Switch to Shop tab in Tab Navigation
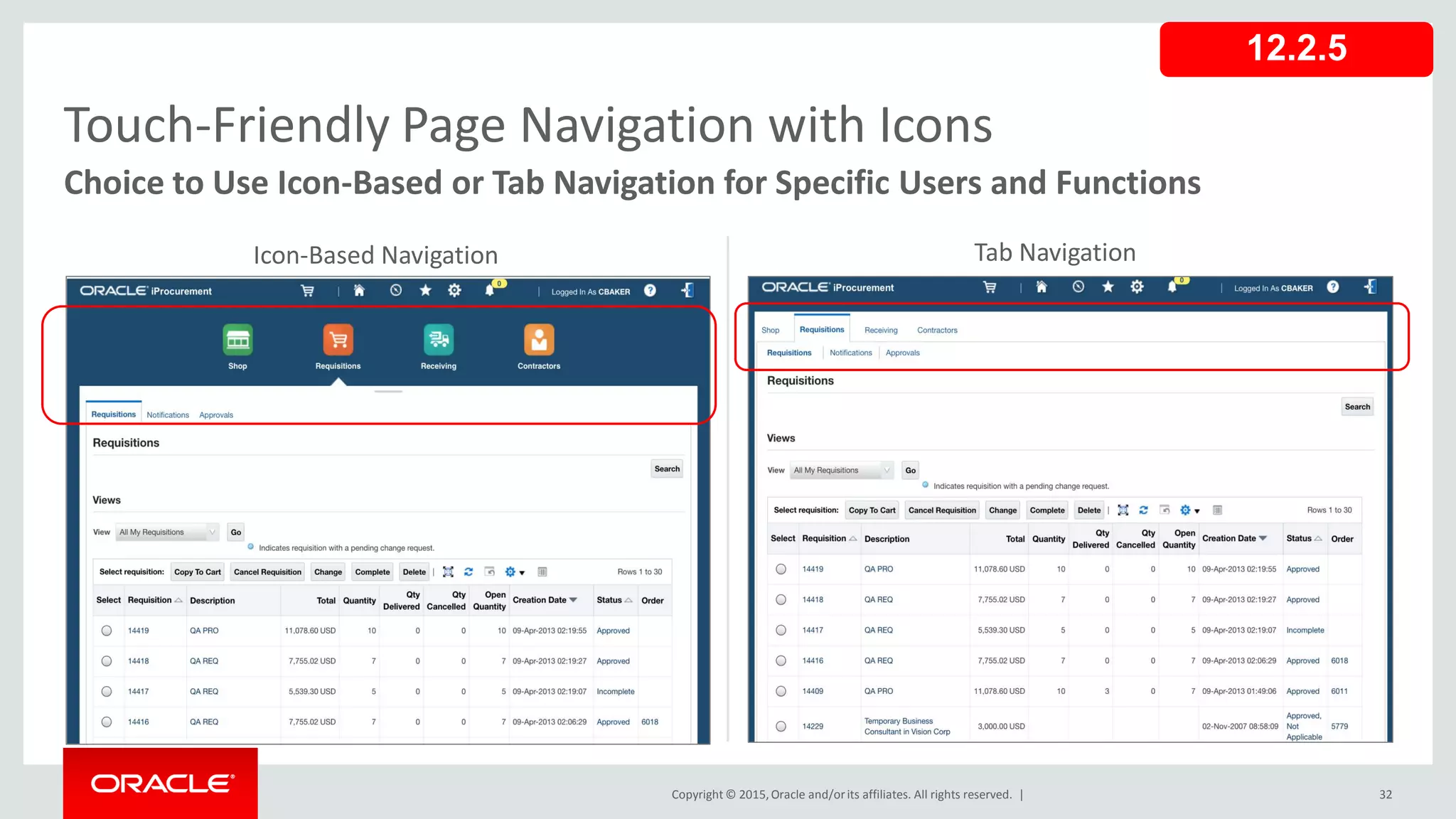This screenshot has height=819, width=1456. [x=771, y=330]
